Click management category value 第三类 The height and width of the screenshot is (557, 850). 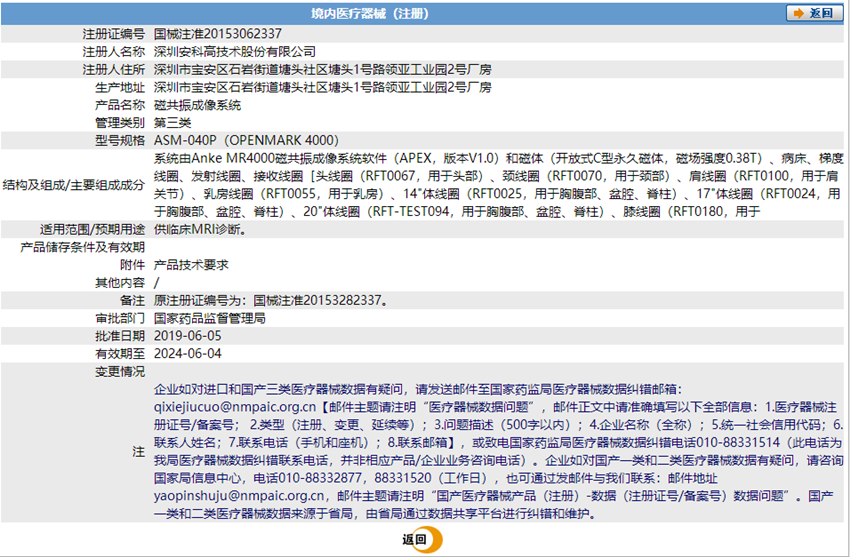pyautogui.click(x=172, y=122)
